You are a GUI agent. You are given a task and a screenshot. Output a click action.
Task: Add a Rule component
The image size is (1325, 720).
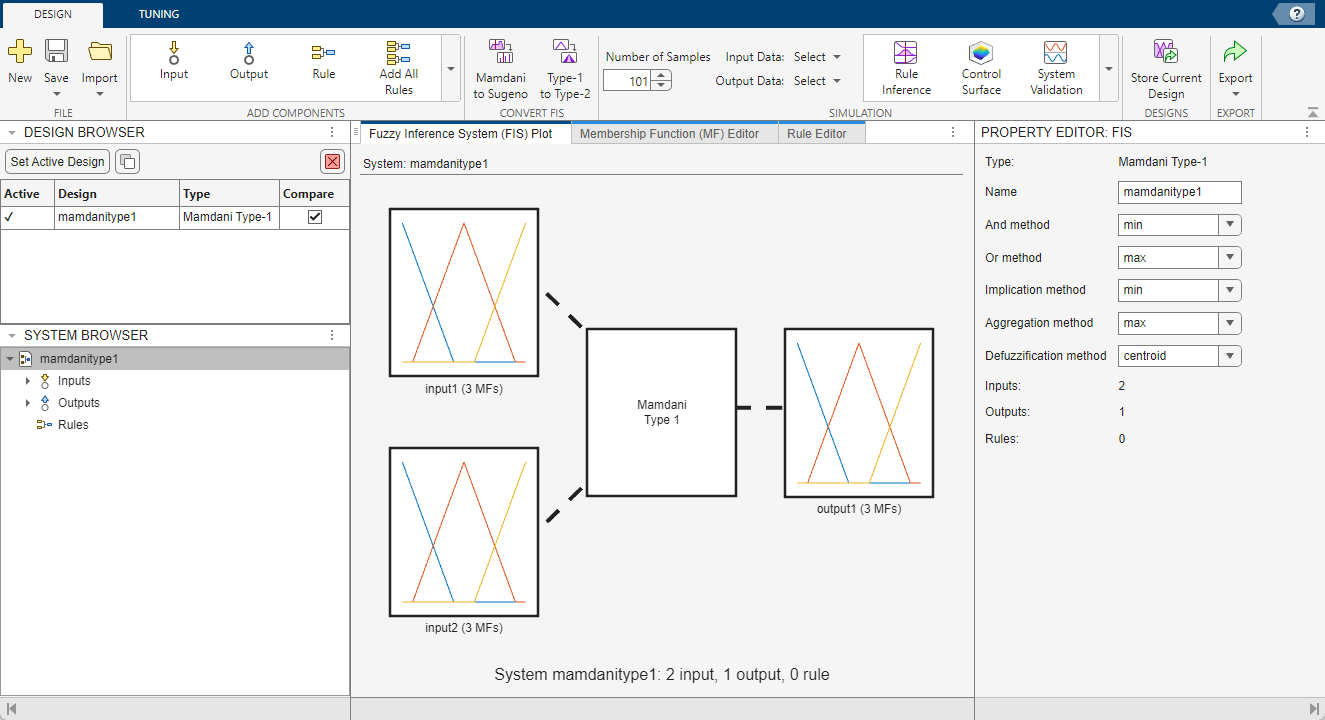click(x=324, y=61)
